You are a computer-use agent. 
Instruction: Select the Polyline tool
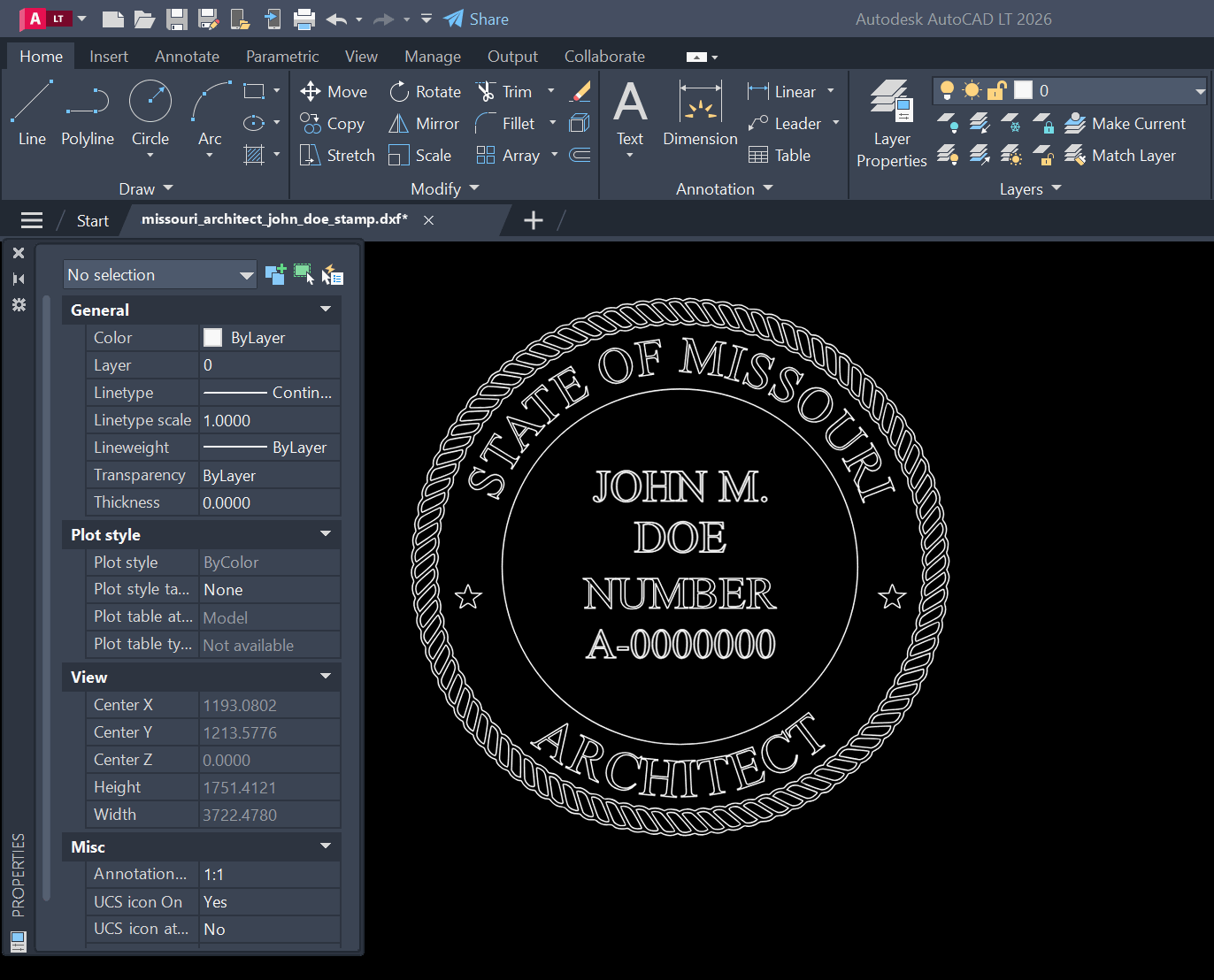tap(88, 113)
